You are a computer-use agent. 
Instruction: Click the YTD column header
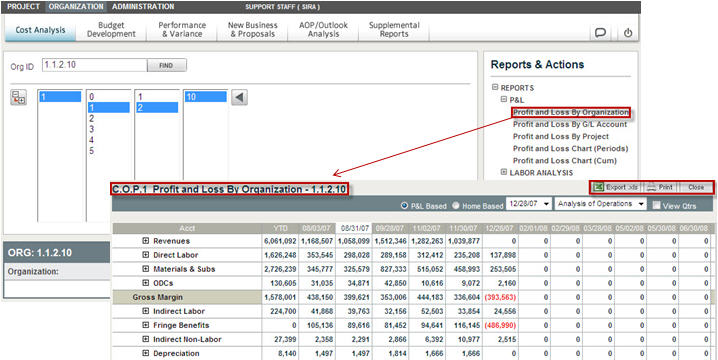280,228
